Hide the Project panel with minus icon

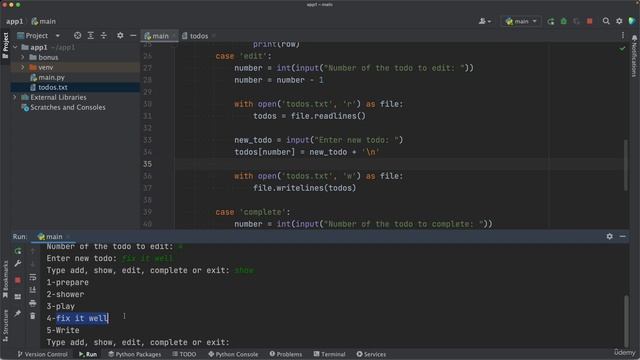click(133, 36)
